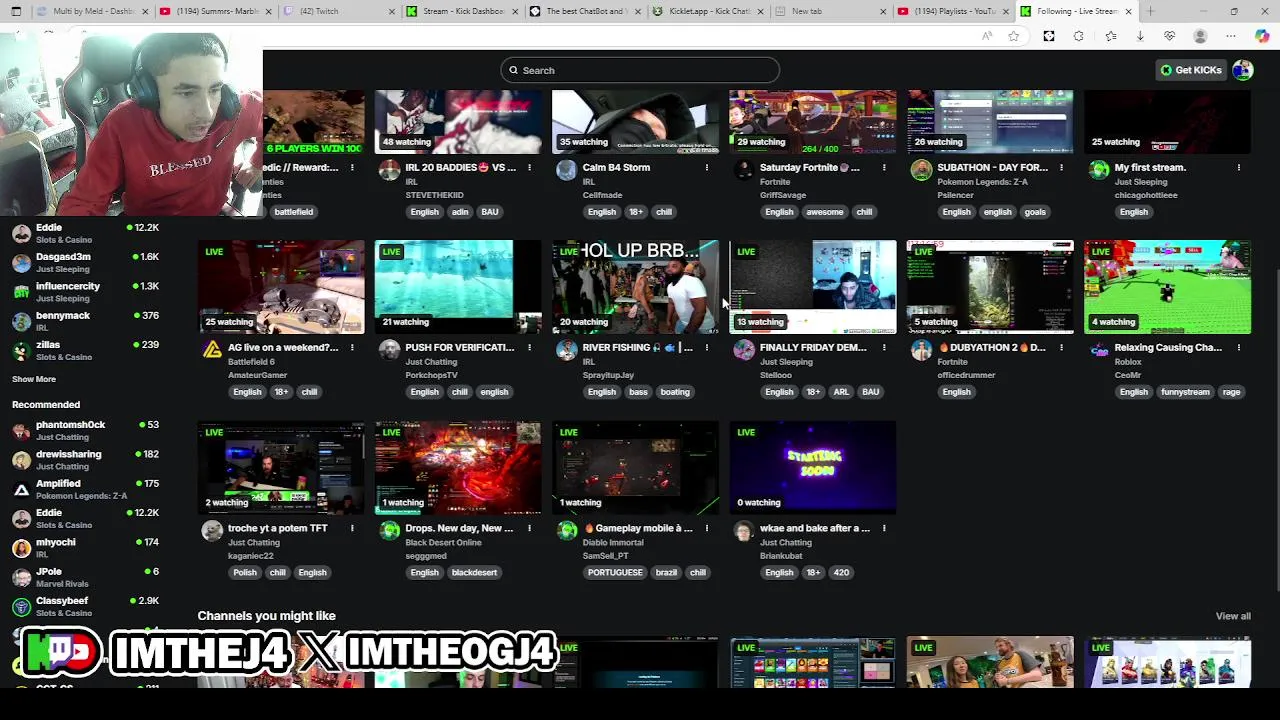Click the Amplified avatar in Recommended
This screenshot has height=720, width=1280.
(21, 489)
